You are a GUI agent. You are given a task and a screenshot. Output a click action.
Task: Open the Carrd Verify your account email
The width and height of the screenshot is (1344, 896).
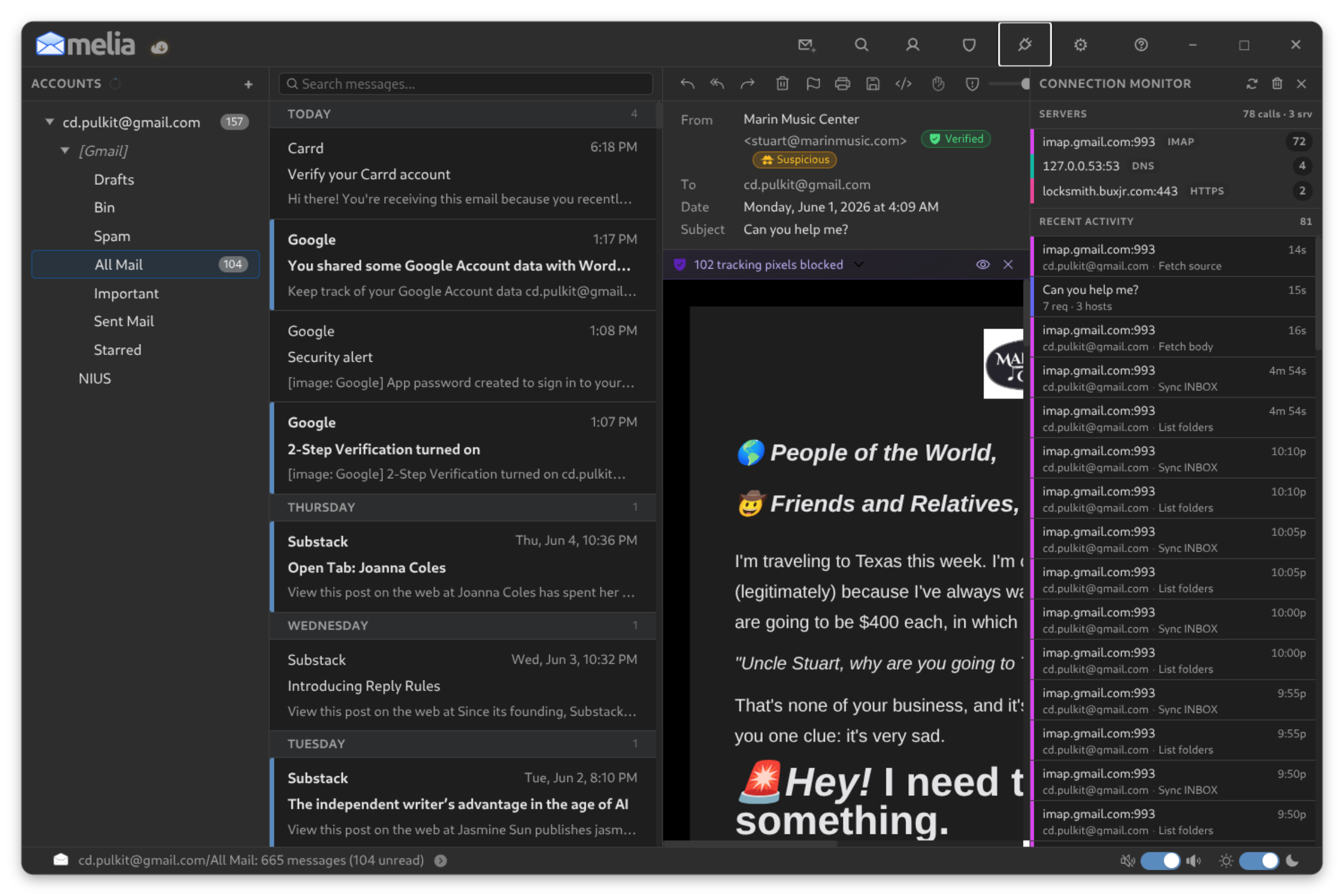click(463, 173)
